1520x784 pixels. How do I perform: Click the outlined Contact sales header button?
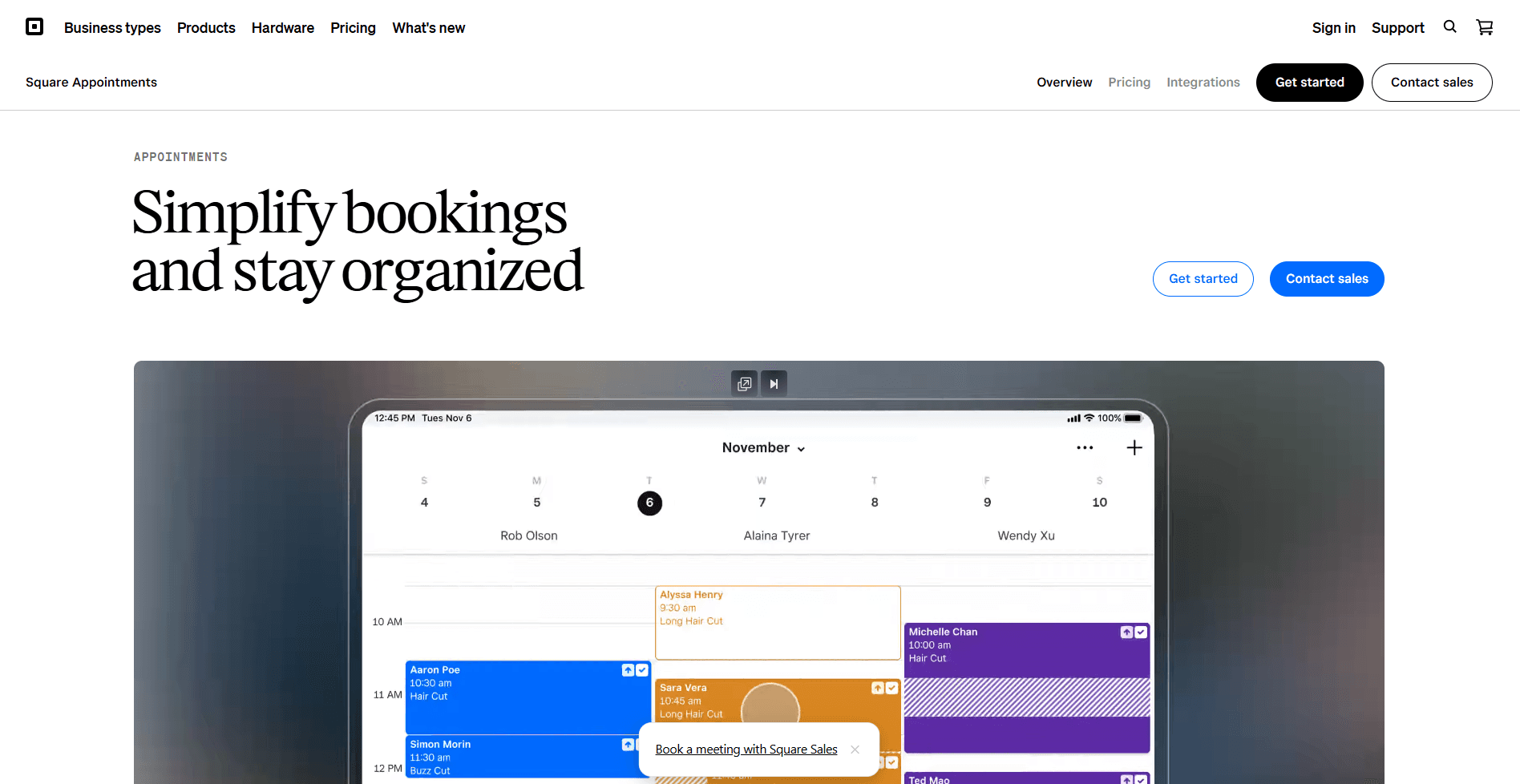click(x=1432, y=83)
